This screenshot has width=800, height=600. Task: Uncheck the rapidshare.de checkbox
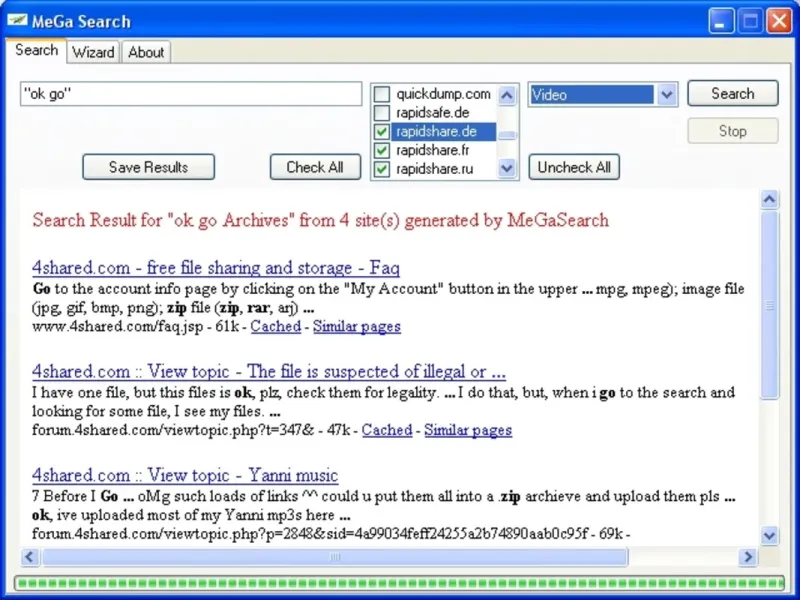pyautogui.click(x=382, y=132)
